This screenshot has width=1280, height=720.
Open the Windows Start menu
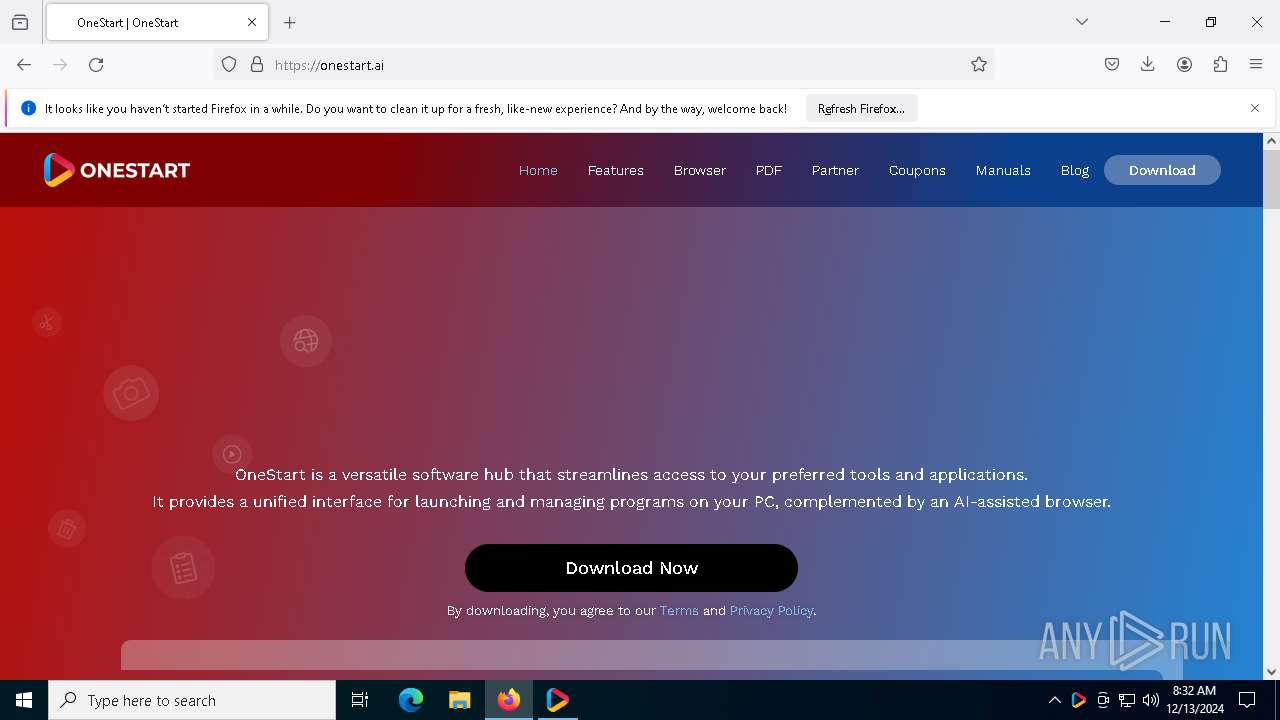(24, 700)
